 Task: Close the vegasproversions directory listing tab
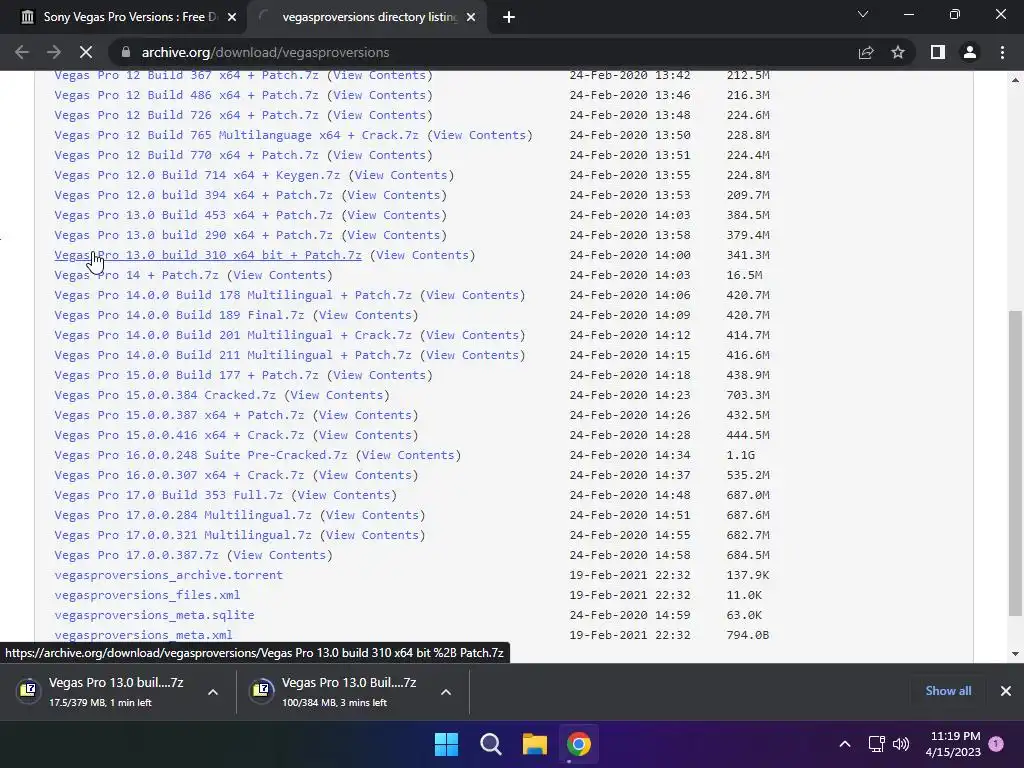tap(471, 17)
